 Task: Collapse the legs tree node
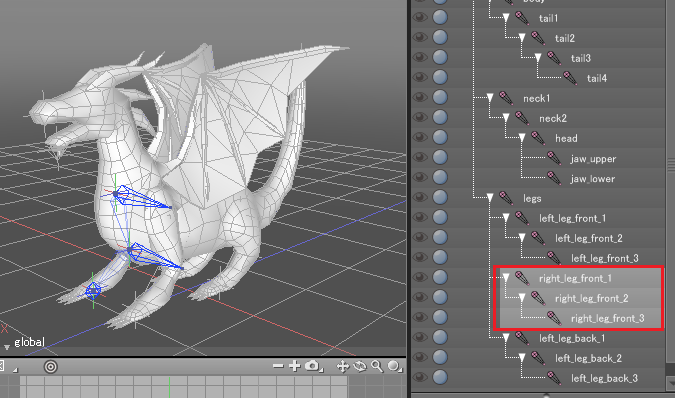(490, 198)
